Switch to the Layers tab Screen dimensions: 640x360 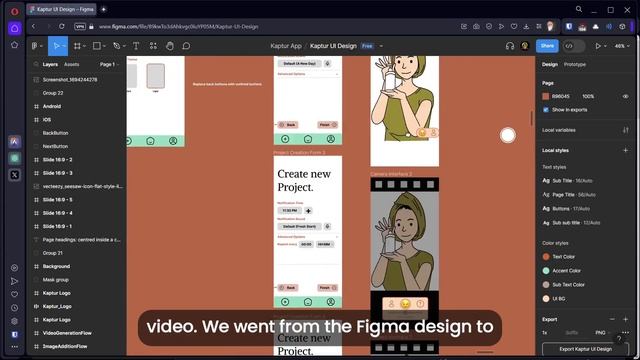(50, 64)
